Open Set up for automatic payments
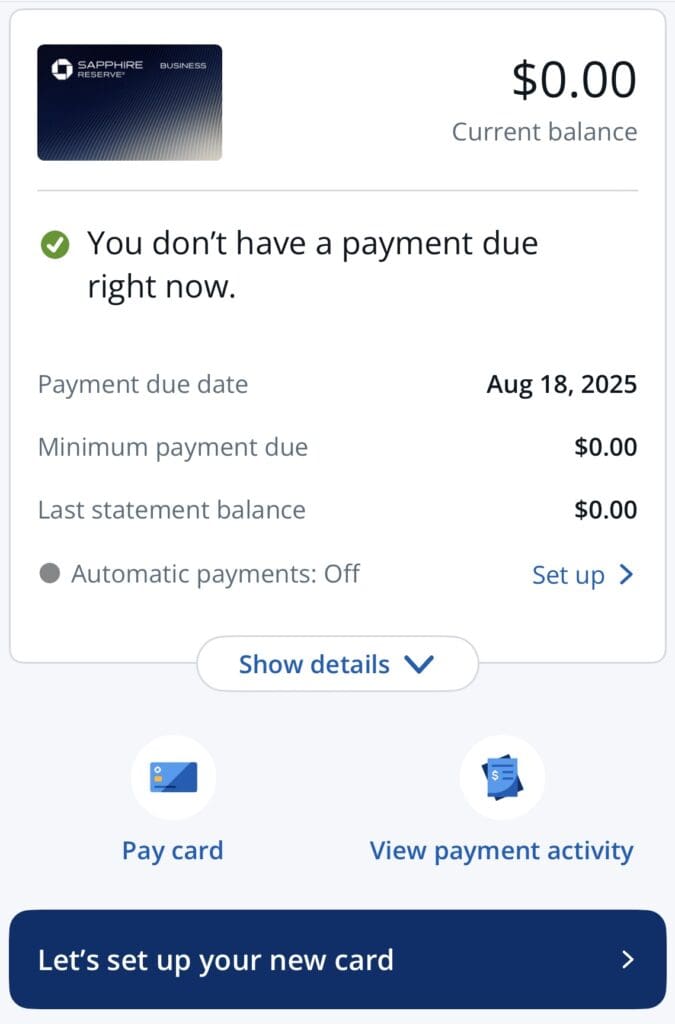The height and width of the screenshot is (1024, 675). pyautogui.click(x=568, y=575)
